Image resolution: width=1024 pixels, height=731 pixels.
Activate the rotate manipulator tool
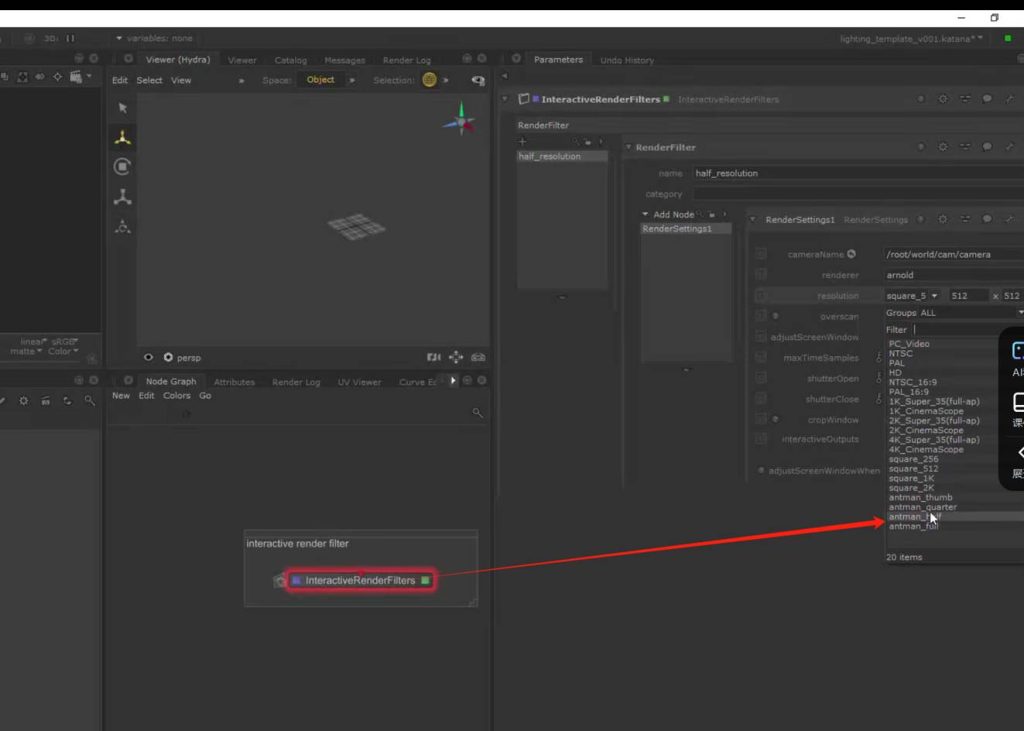[123, 167]
